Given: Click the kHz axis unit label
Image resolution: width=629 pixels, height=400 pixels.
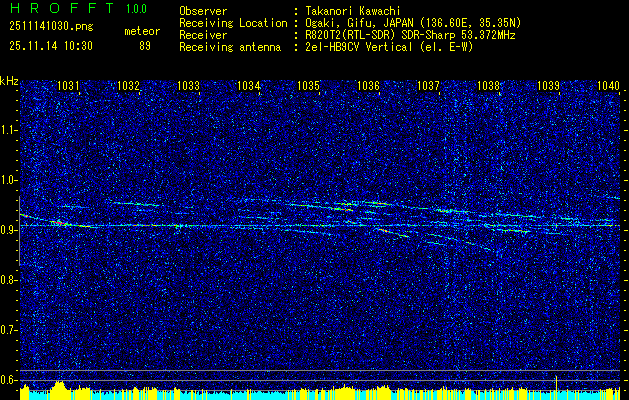Looking at the screenshot, I should pyautogui.click(x=9, y=81).
